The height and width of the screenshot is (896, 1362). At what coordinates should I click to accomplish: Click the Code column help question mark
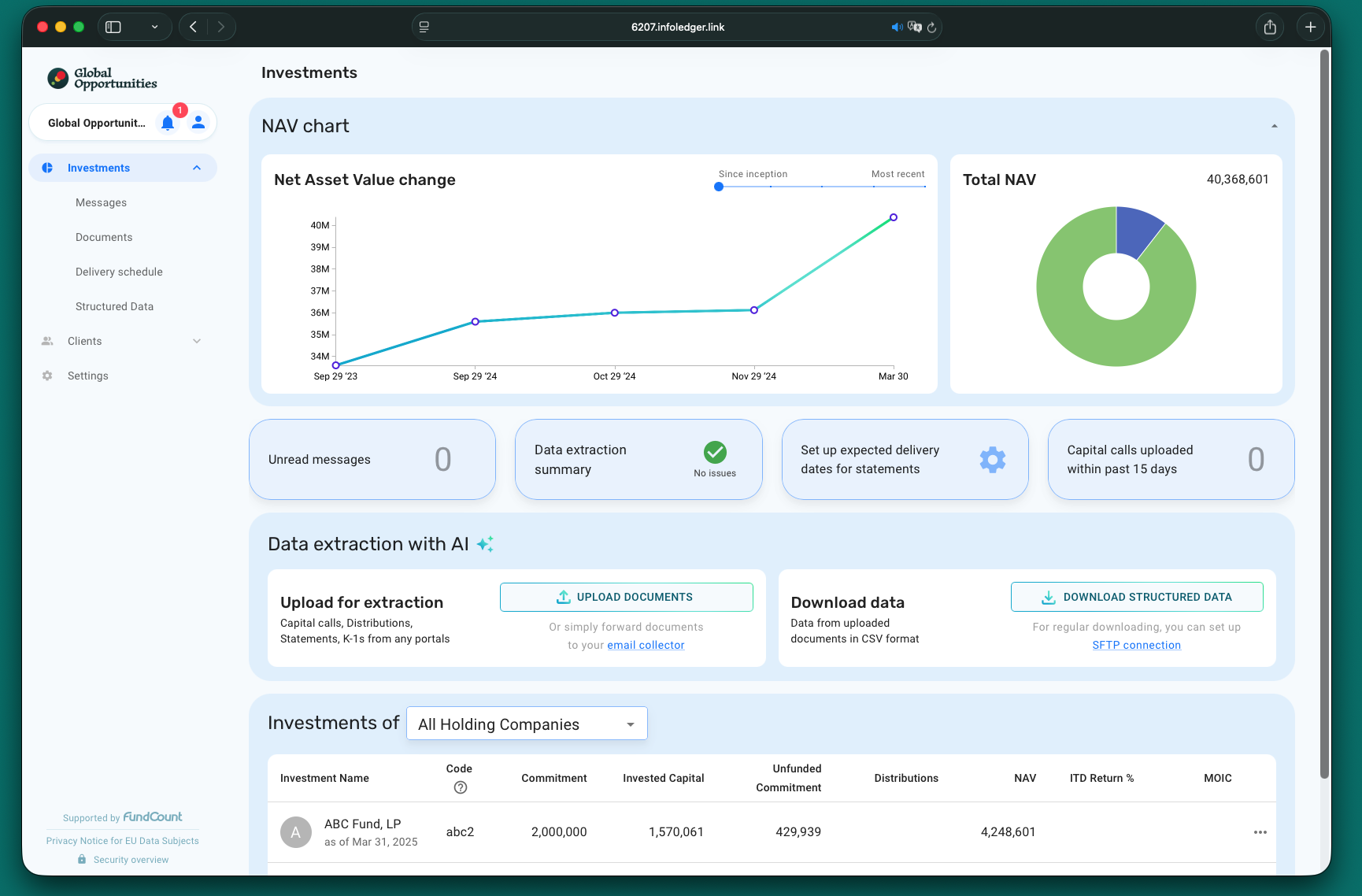pos(461,787)
